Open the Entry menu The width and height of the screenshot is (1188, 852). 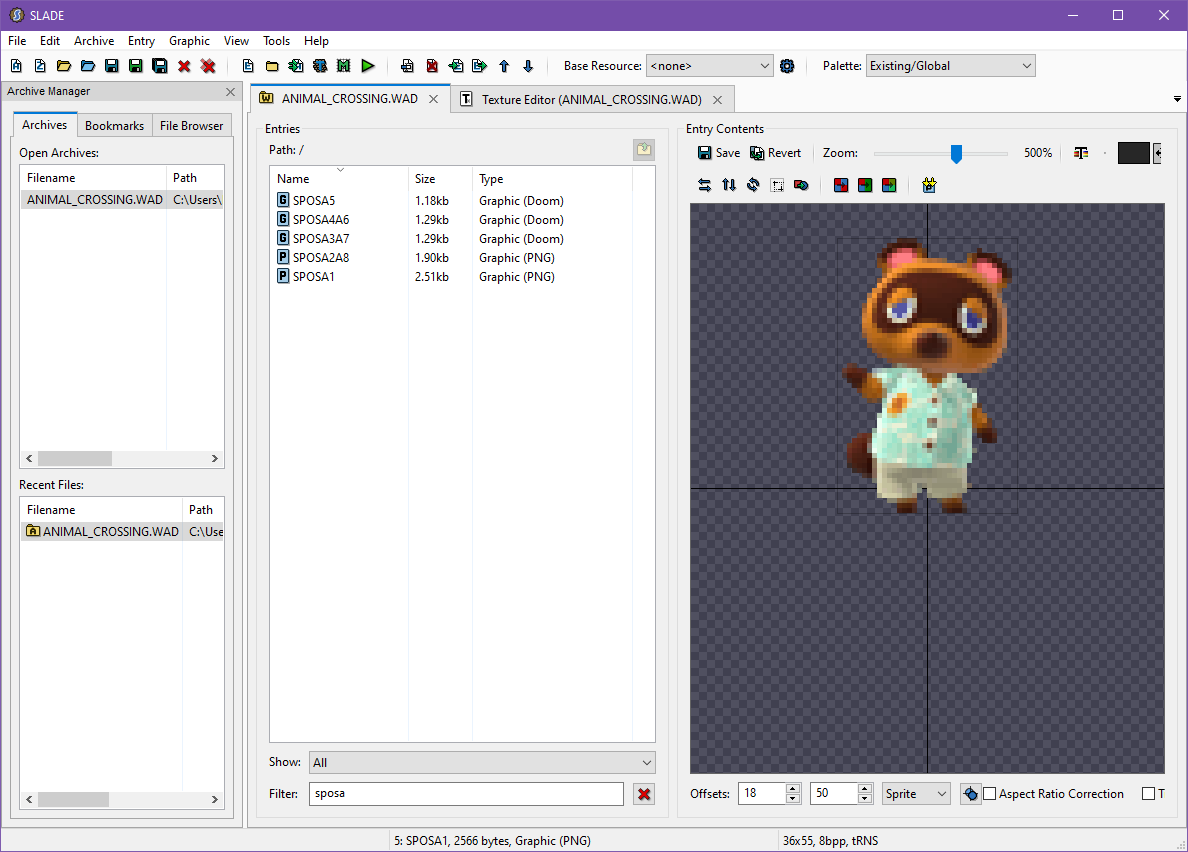click(141, 41)
